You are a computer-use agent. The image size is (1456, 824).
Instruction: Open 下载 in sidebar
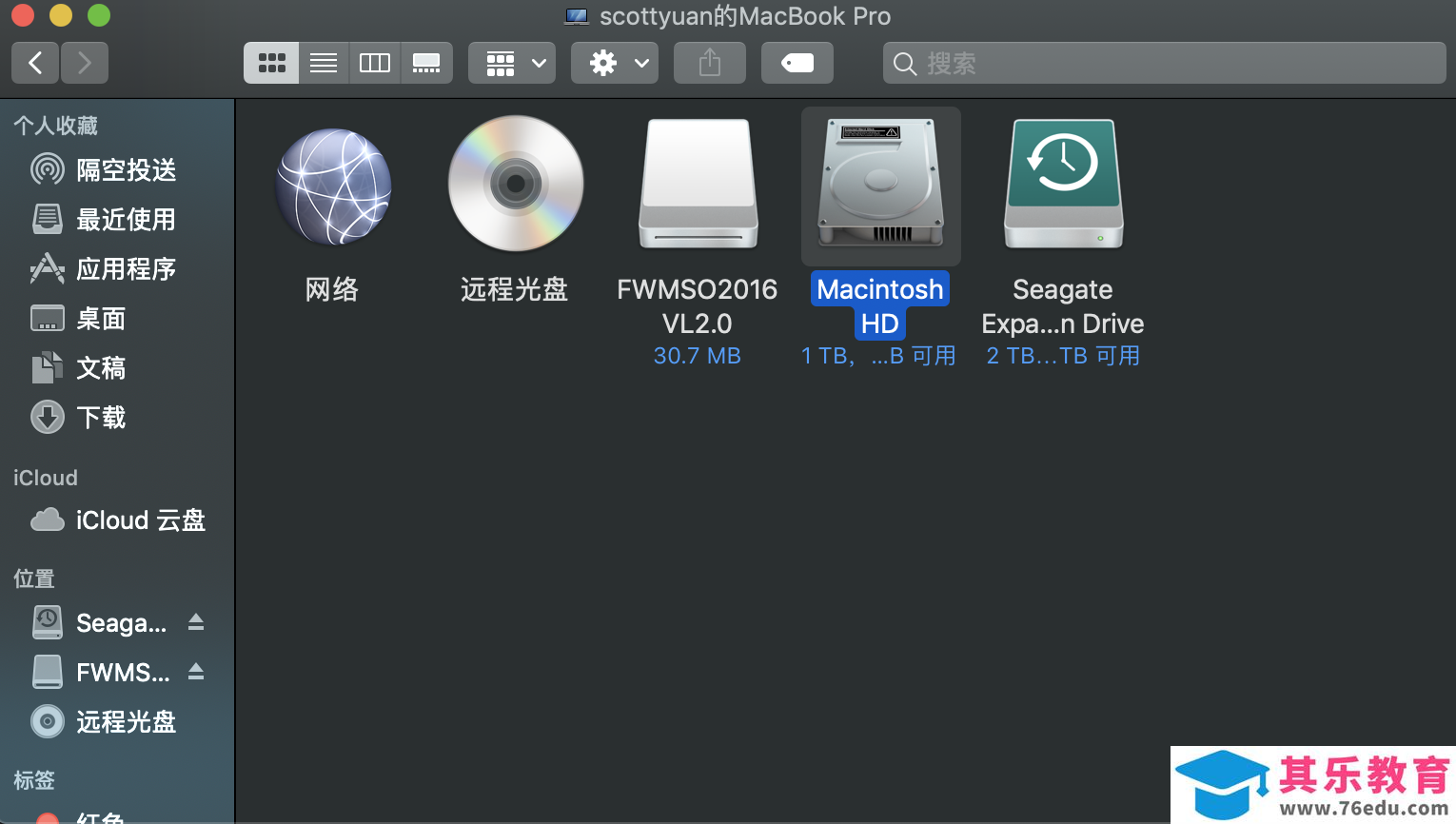click(117, 418)
